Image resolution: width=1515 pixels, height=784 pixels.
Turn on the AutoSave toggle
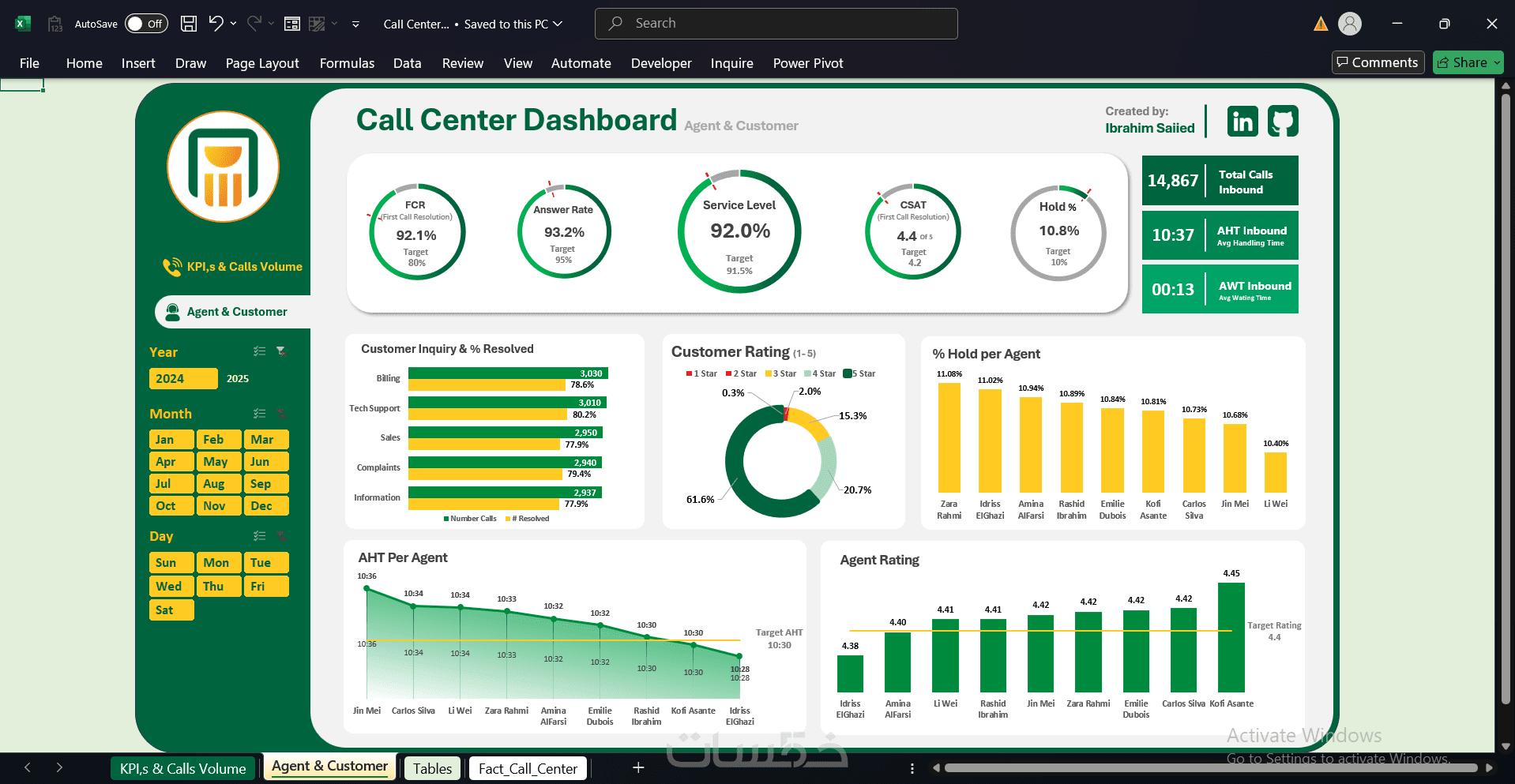click(146, 24)
